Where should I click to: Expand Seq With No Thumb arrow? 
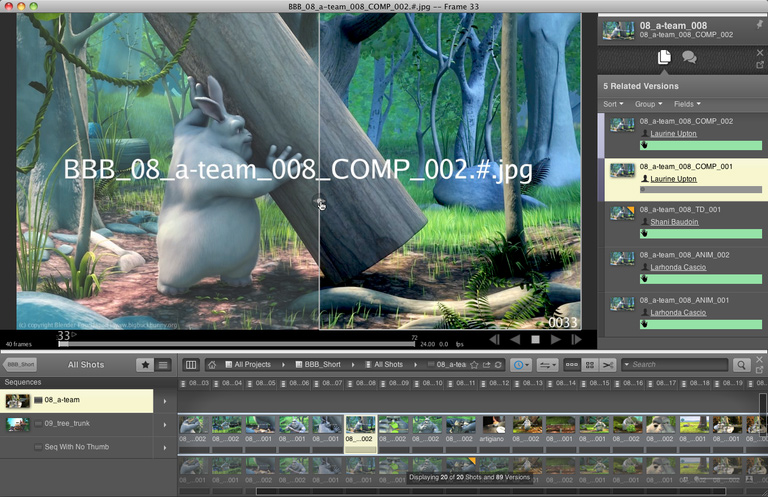(165, 448)
